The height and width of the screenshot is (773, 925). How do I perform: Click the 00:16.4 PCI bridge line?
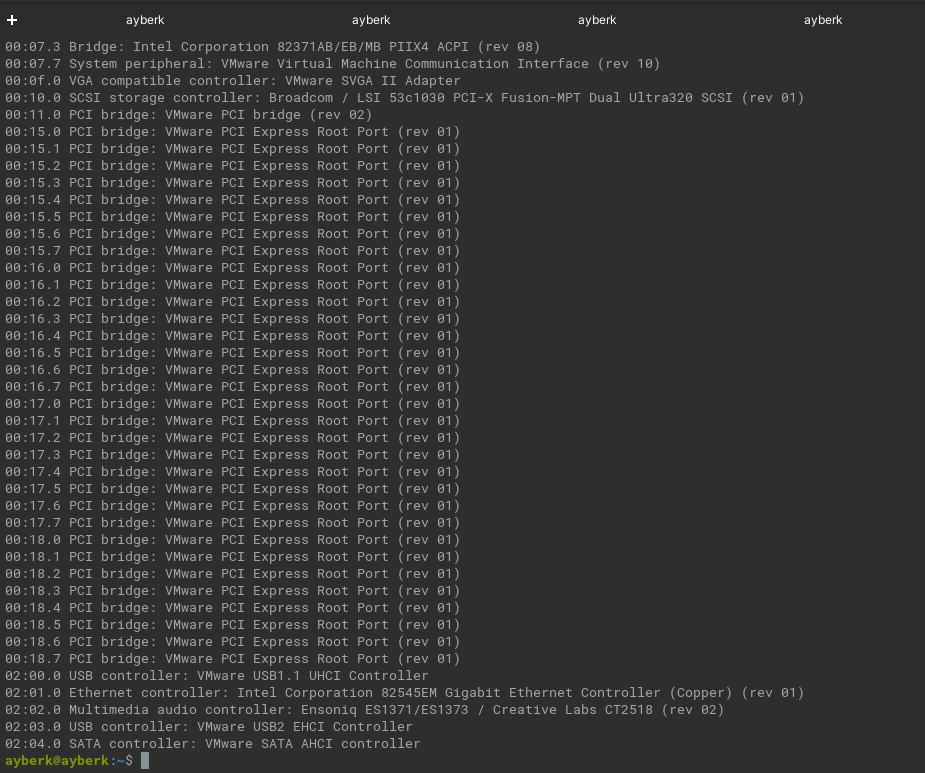point(232,336)
